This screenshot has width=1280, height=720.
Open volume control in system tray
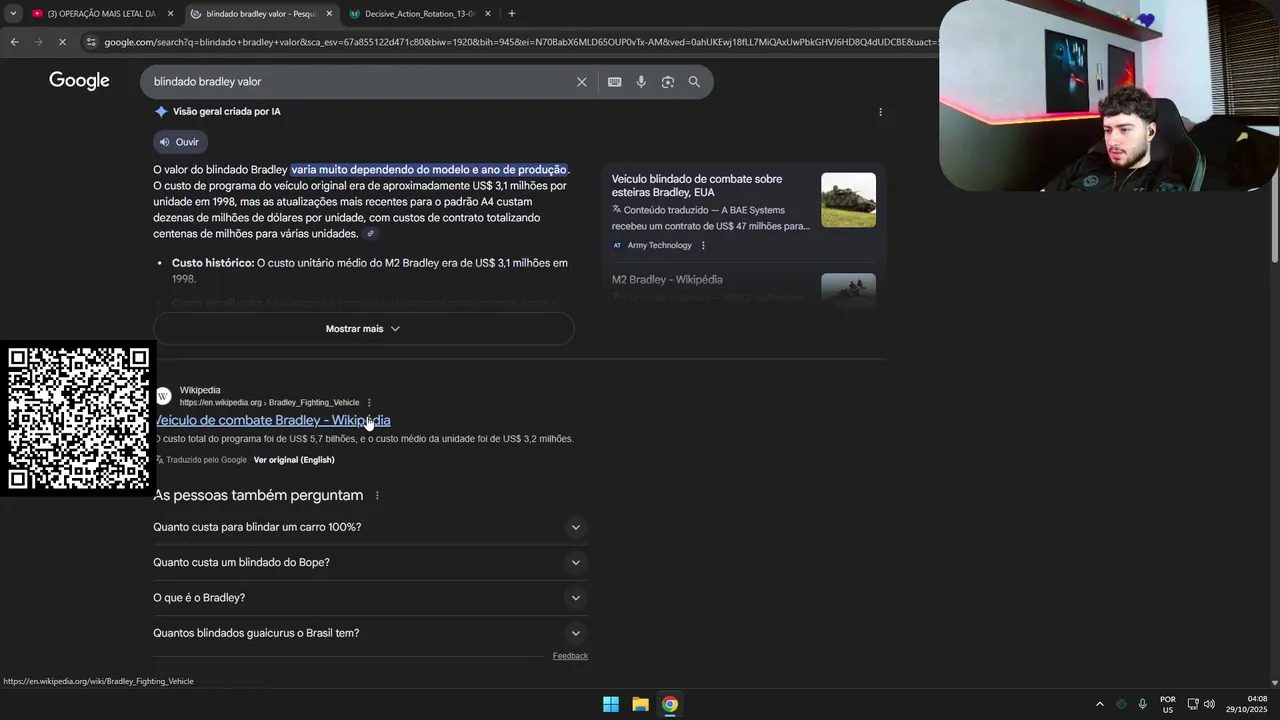coord(1209,704)
